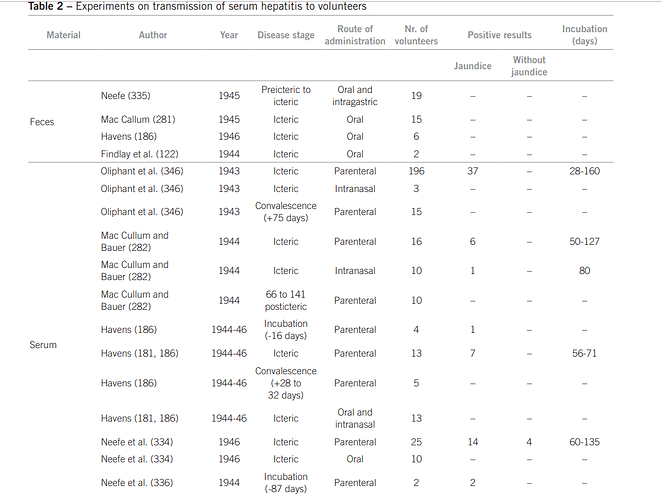Click the Convalescence (+75 days) cell
Image resolution: width=662 pixels, height=500 pixels.
tap(286, 212)
